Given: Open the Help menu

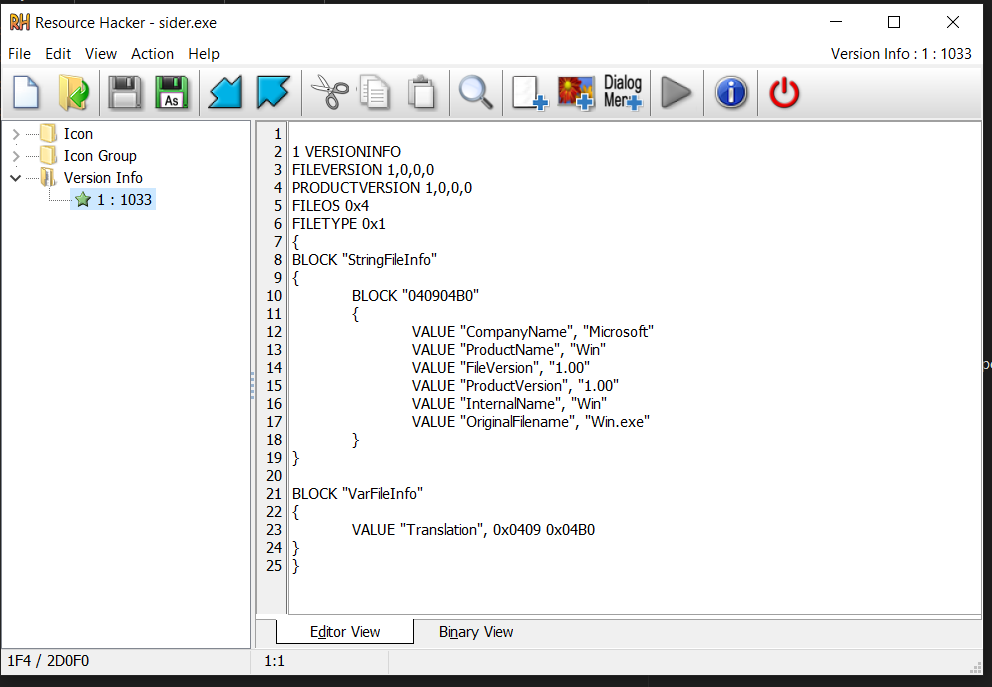Looking at the screenshot, I should (204, 54).
